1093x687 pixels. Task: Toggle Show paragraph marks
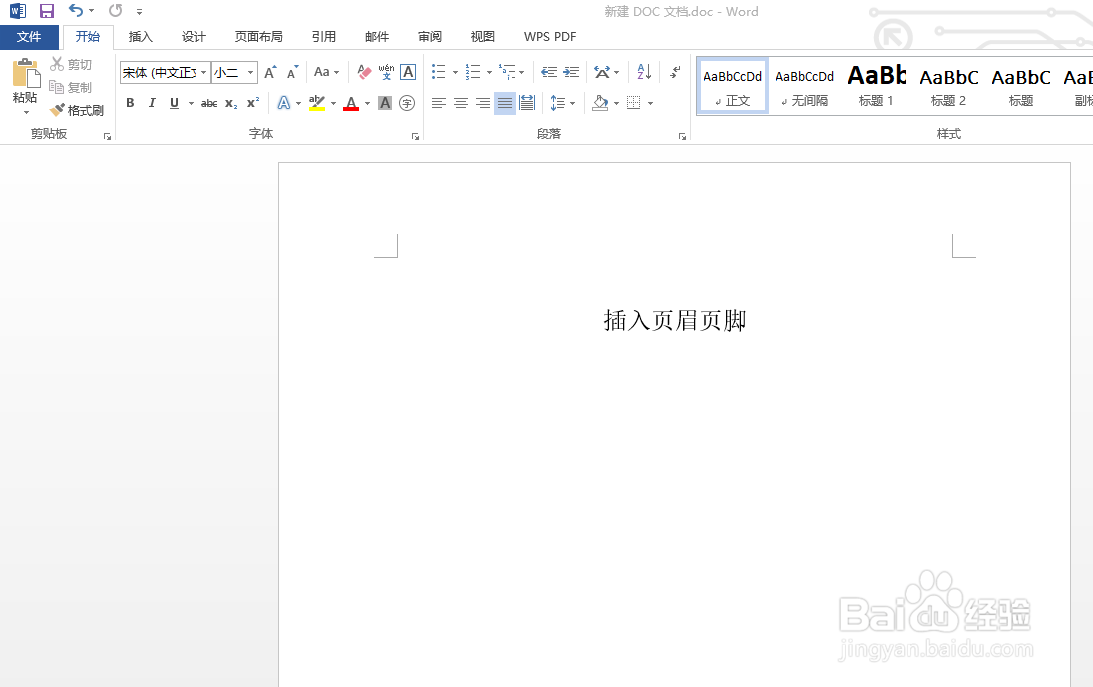pyautogui.click(x=675, y=72)
